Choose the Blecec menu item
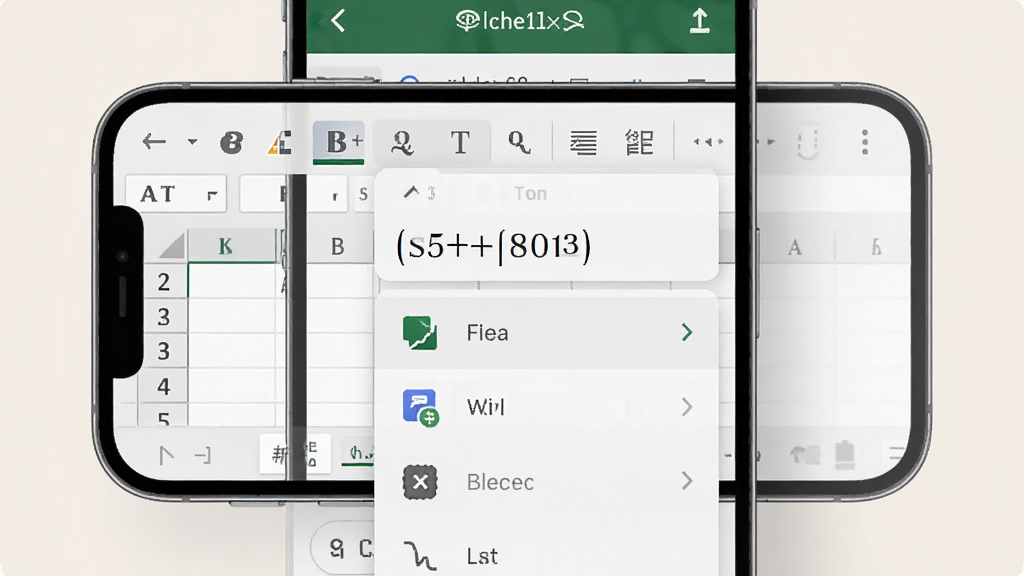Screen dimensions: 1024x576 pos(547,482)
